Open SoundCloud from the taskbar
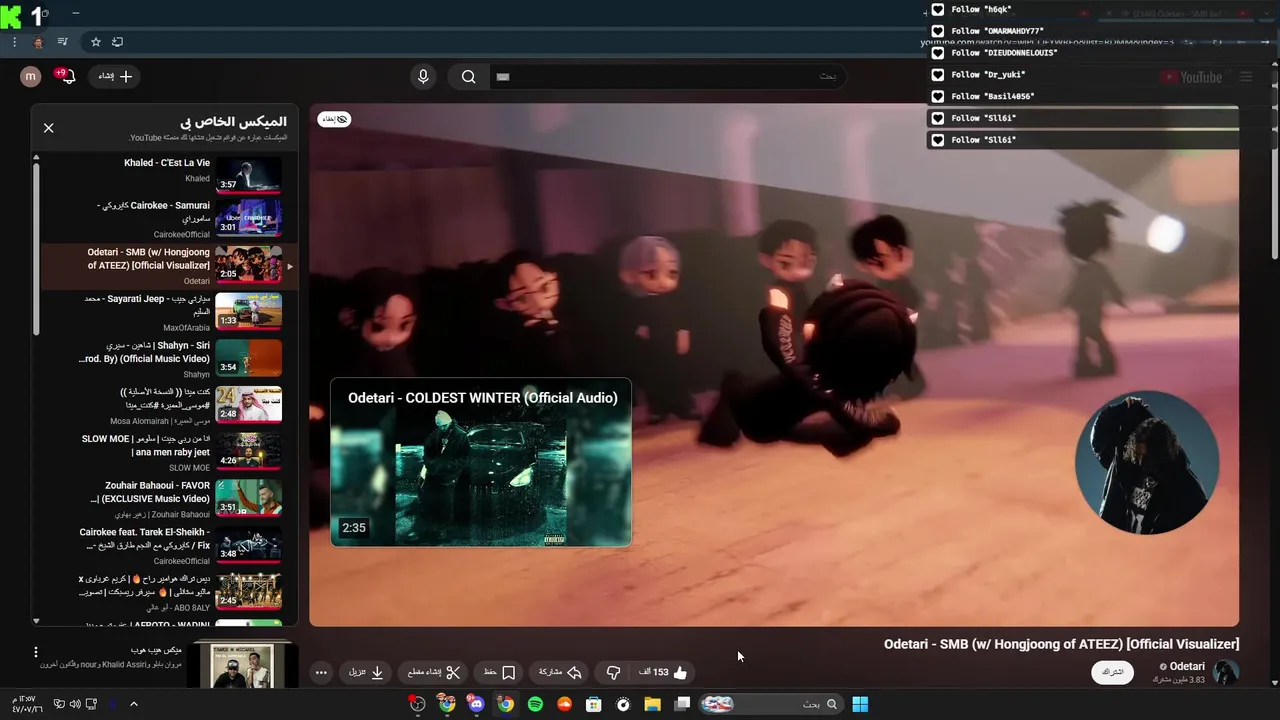This screenshot has height=720, width=1280. [564, 704]
